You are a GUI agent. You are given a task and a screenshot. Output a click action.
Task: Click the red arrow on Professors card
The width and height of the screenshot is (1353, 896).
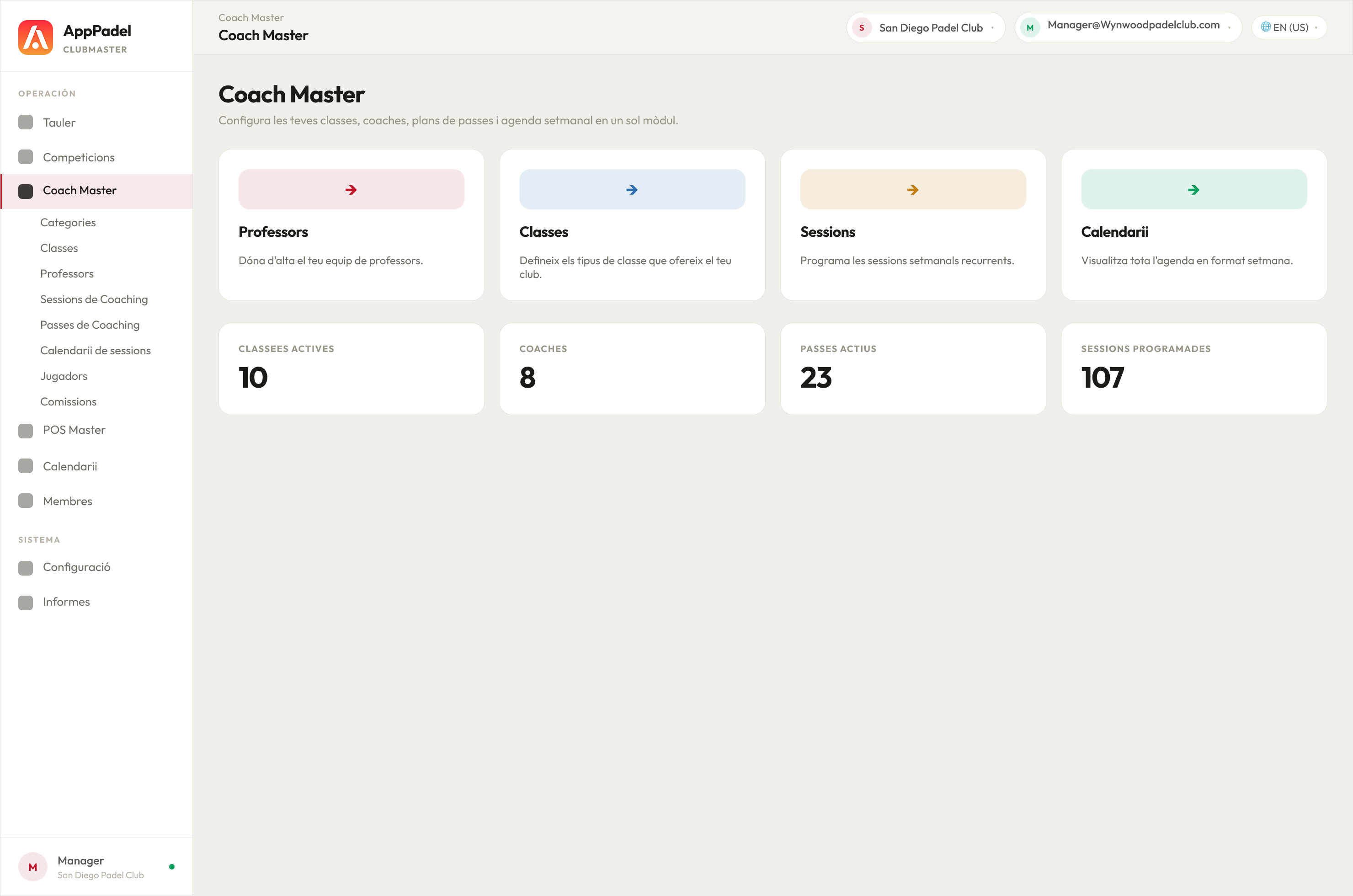[351, 190]
